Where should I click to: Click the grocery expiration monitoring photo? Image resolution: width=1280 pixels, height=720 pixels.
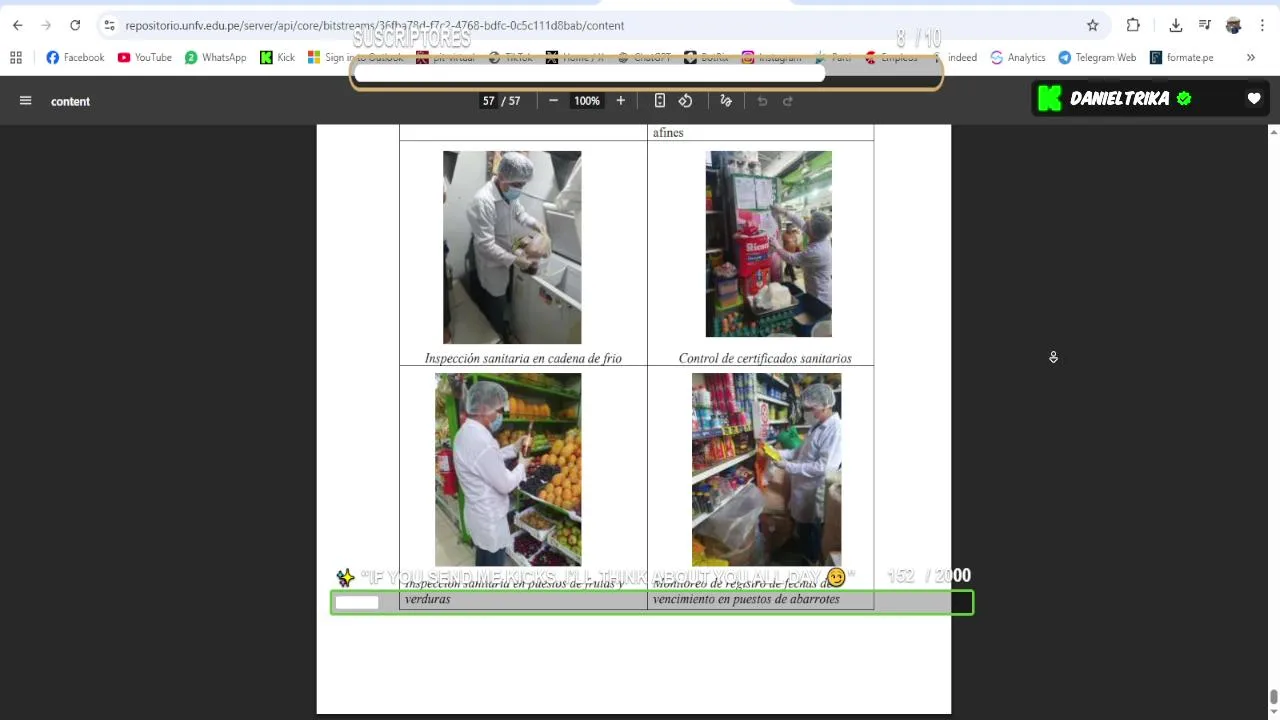tap(766, 469)
